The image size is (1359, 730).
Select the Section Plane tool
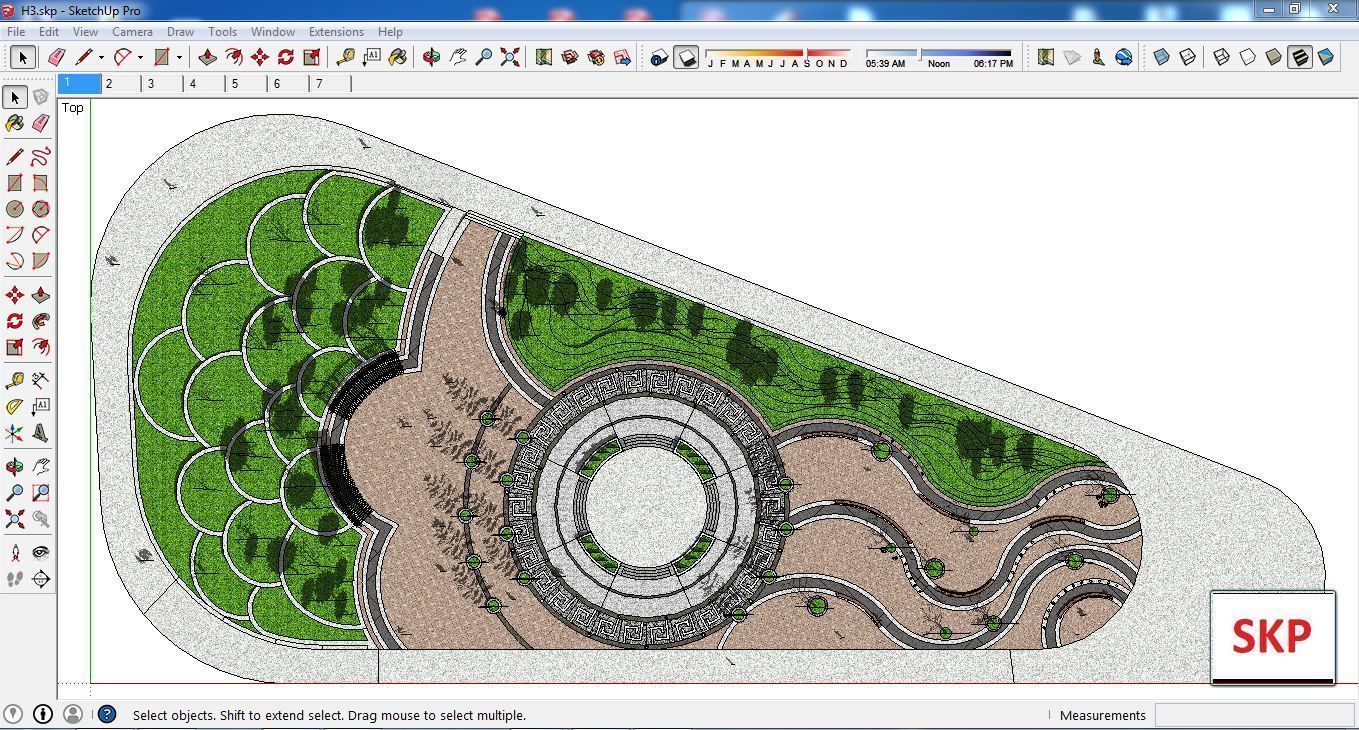coord(40,579)
